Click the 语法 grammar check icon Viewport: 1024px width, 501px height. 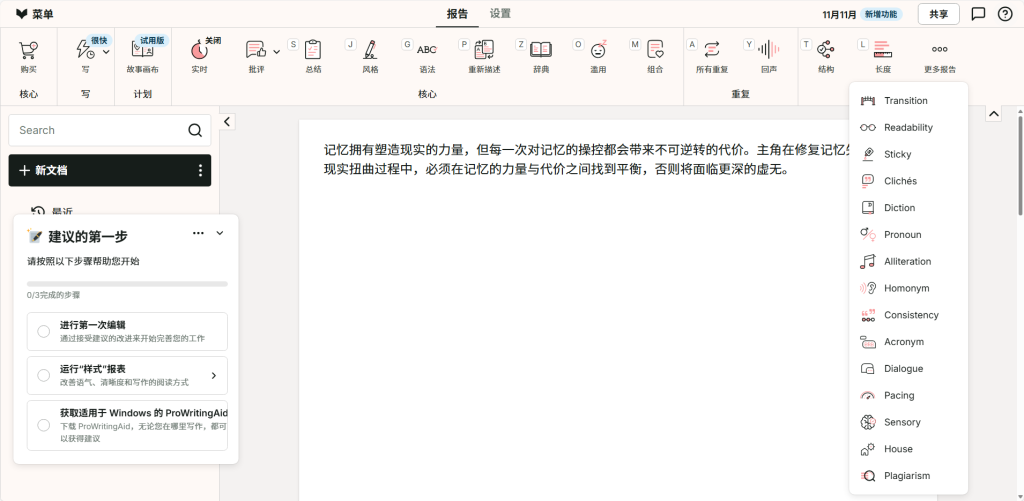(427, 50)
